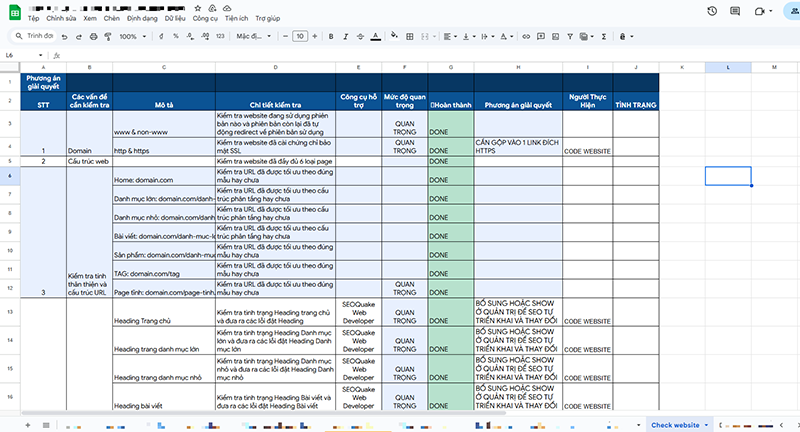Open the text color picker

376,36
